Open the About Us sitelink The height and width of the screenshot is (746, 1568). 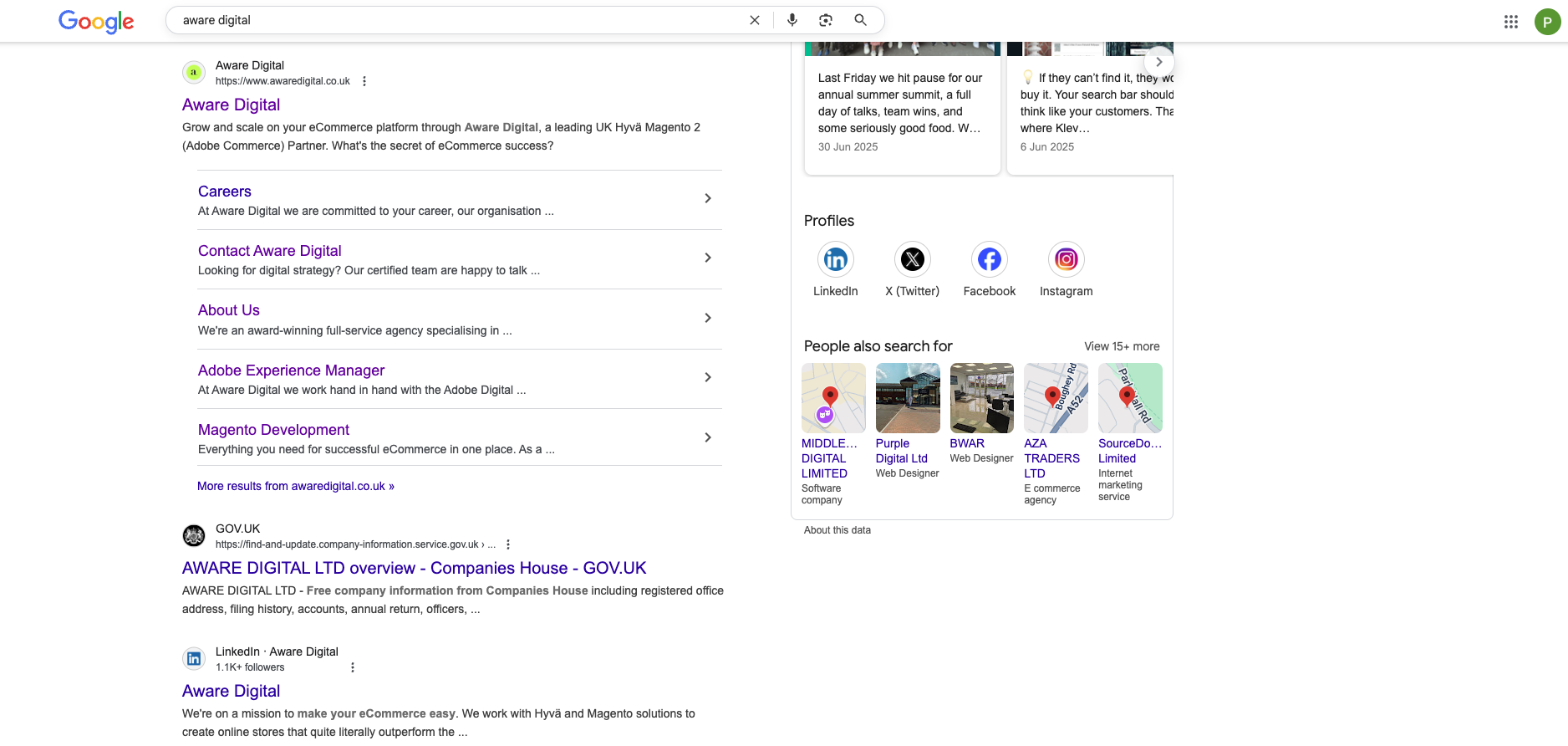click(x=229, y=310)
